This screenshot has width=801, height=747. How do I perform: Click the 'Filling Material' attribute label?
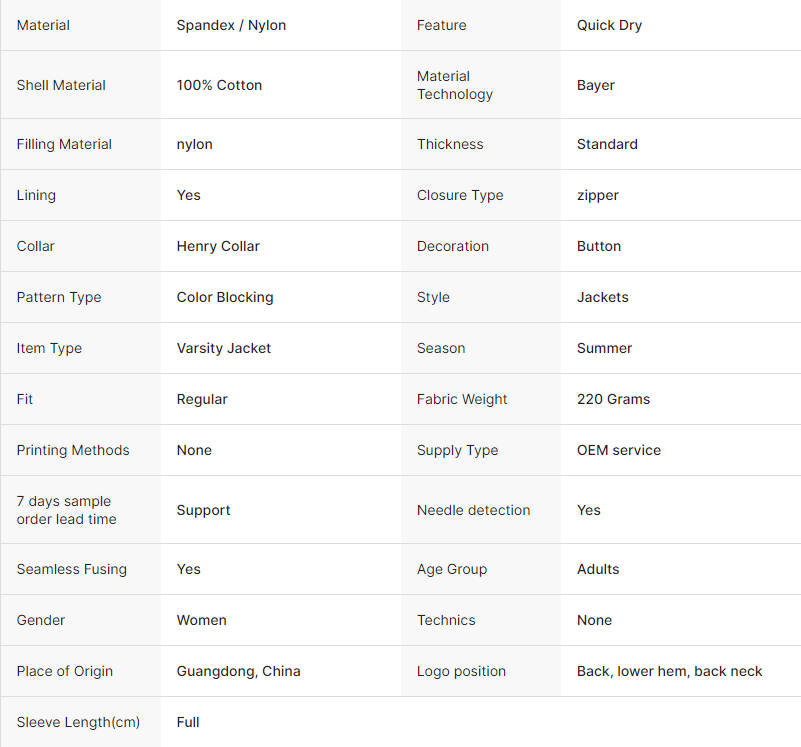point(64,144)
